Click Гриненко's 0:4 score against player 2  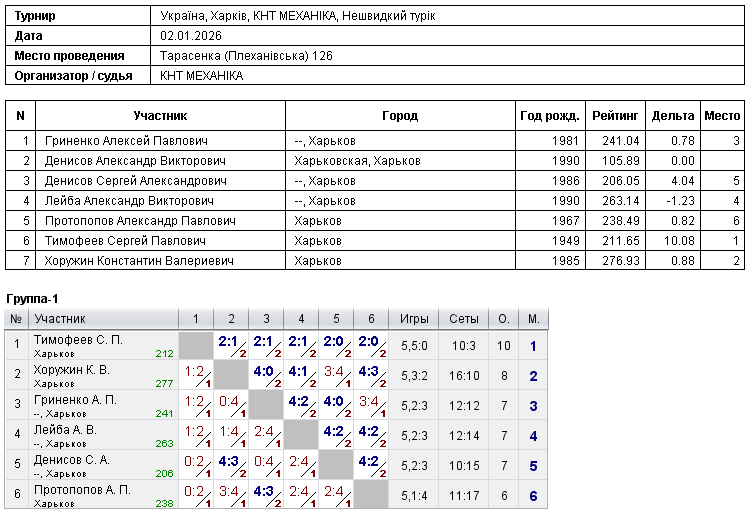[x=228, y=402]
